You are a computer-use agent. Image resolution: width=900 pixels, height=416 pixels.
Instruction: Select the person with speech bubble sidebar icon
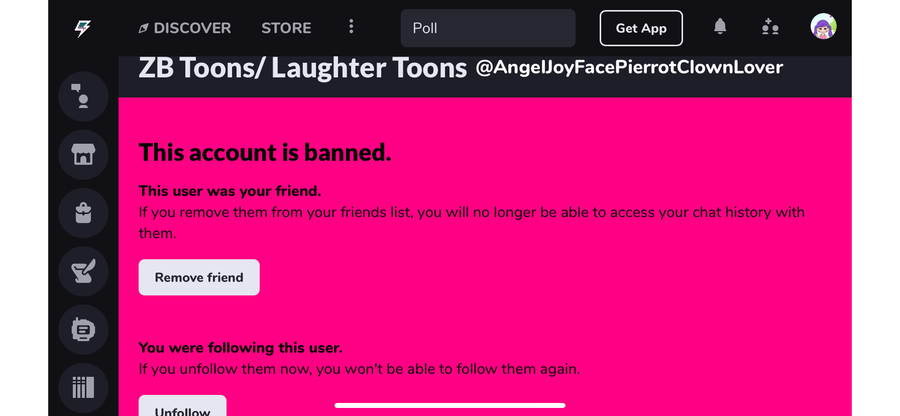[83, 97]
